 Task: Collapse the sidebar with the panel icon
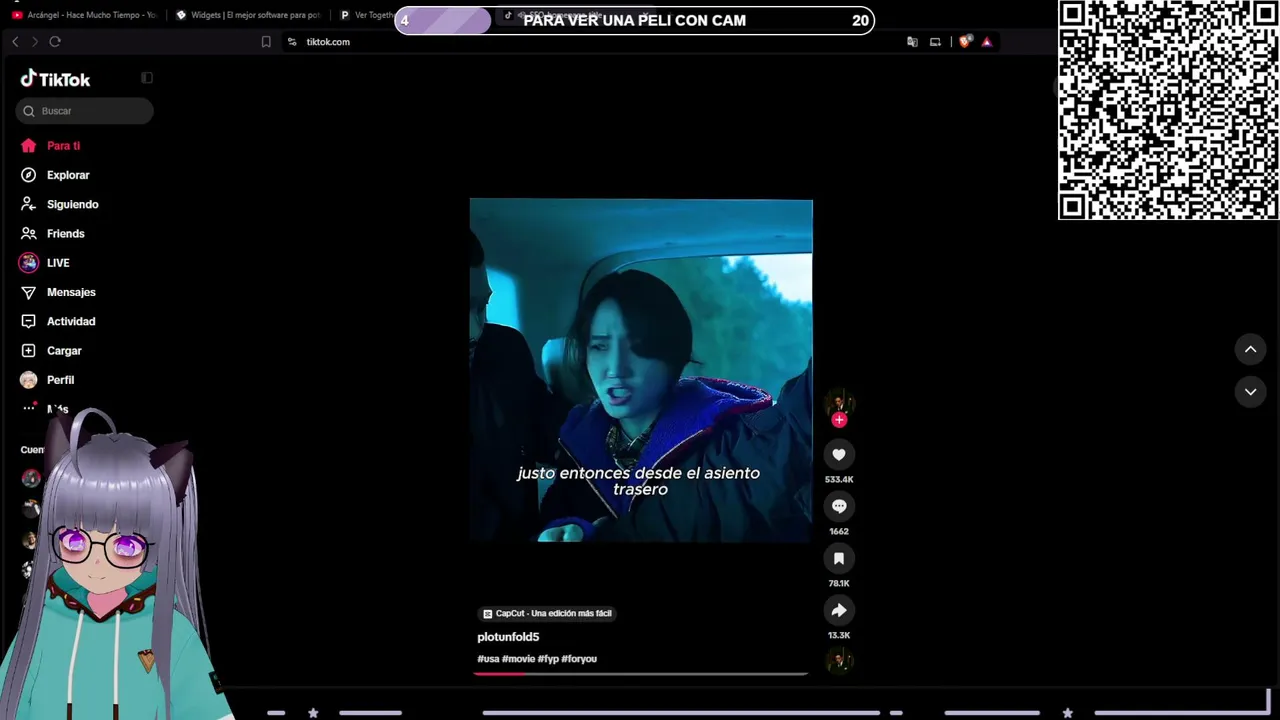coord(147,78)
